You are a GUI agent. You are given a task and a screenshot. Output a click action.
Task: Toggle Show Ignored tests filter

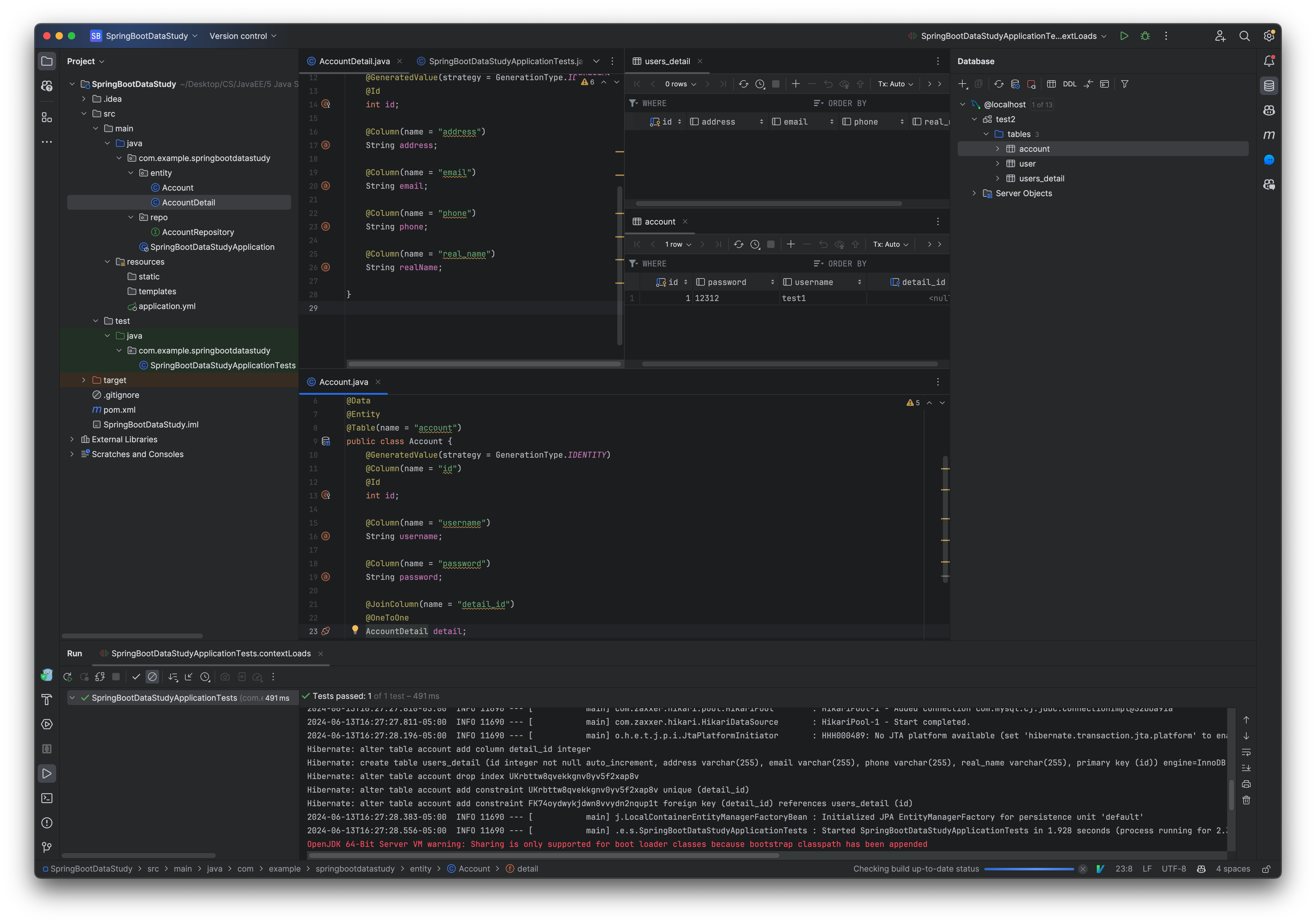[152, 677]
